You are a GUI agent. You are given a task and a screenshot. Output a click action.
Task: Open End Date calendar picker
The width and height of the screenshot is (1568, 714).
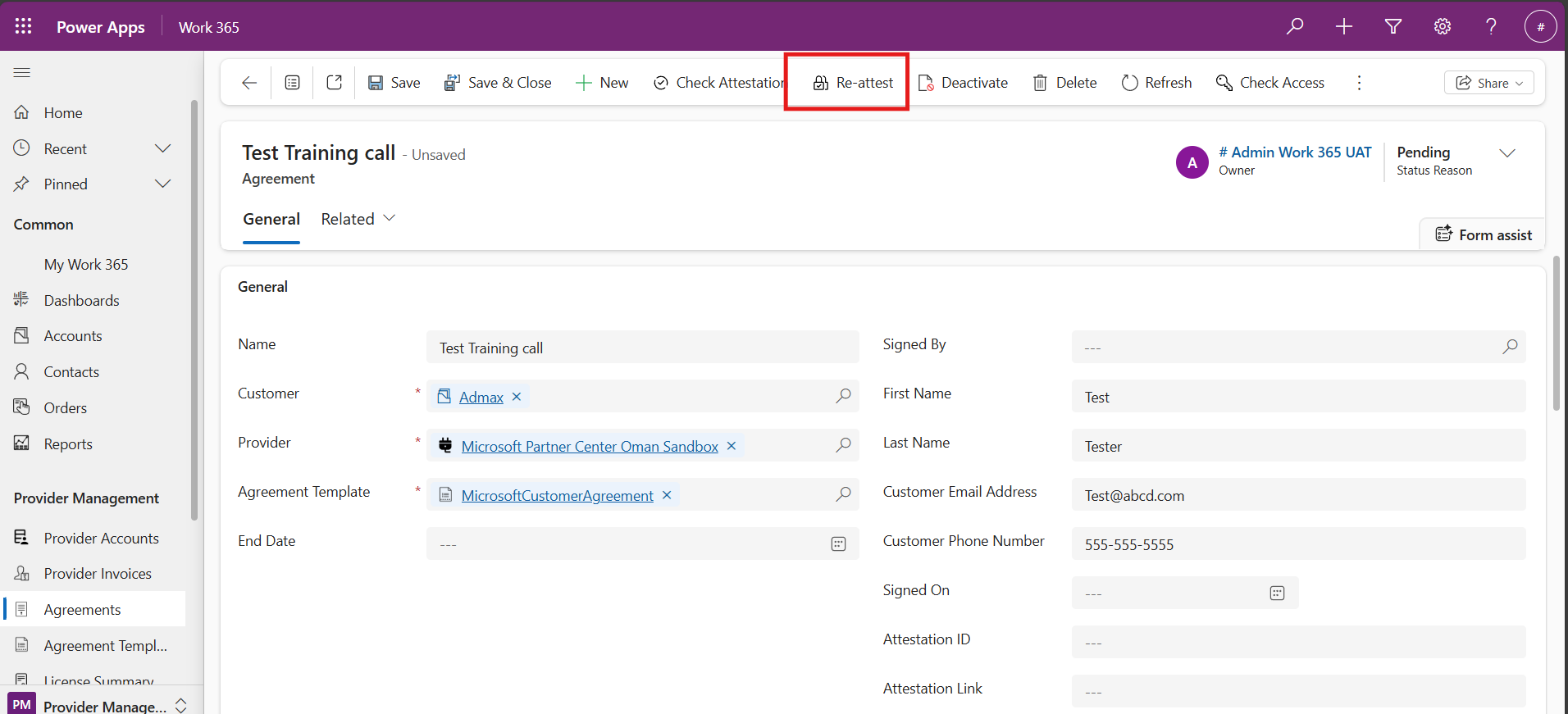click(x=838, y=544)
